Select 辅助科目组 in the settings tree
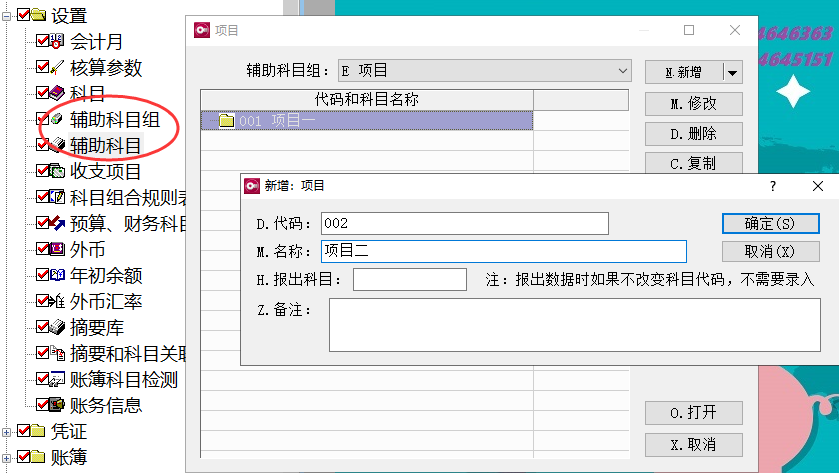839x473 pixels. pos(115,119)
